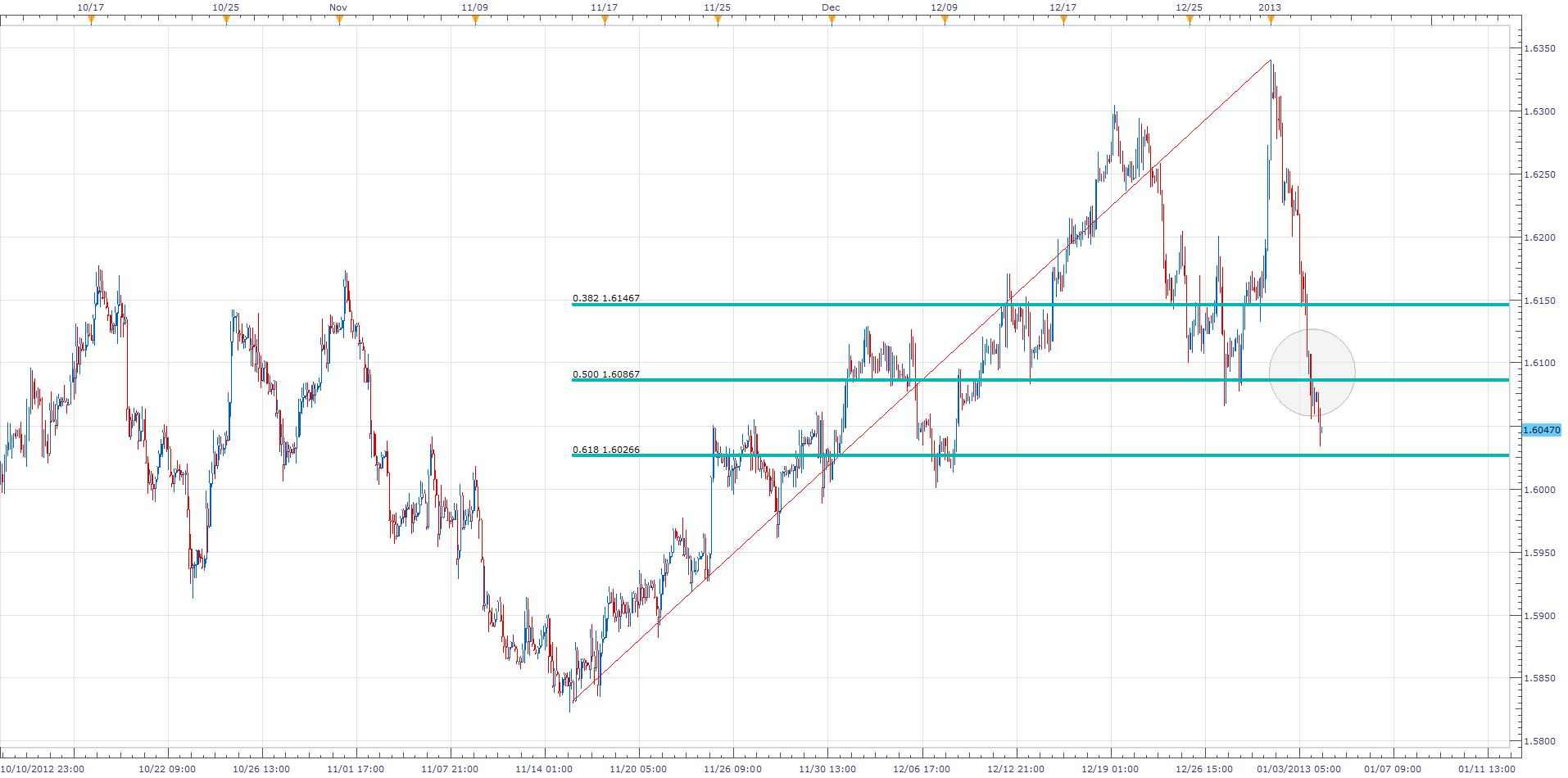Click the current price tag 1.60470
Image resolution: width=1568 pixels, height=778 pixels.
pos(1541,430)
